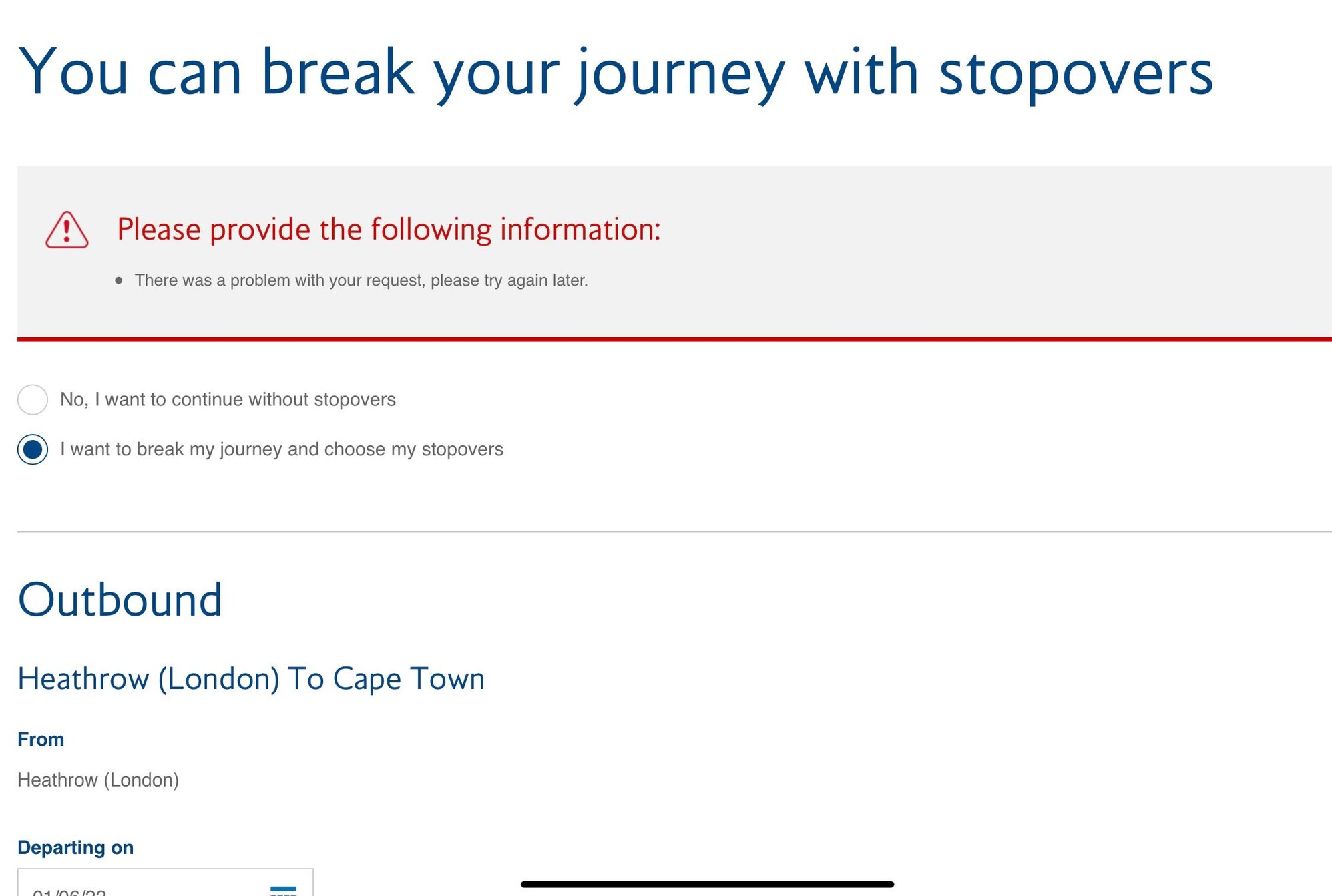Click the error text 'There was a problem with your request'
This screenshot has height=896, width=1332.
(361, 280)
